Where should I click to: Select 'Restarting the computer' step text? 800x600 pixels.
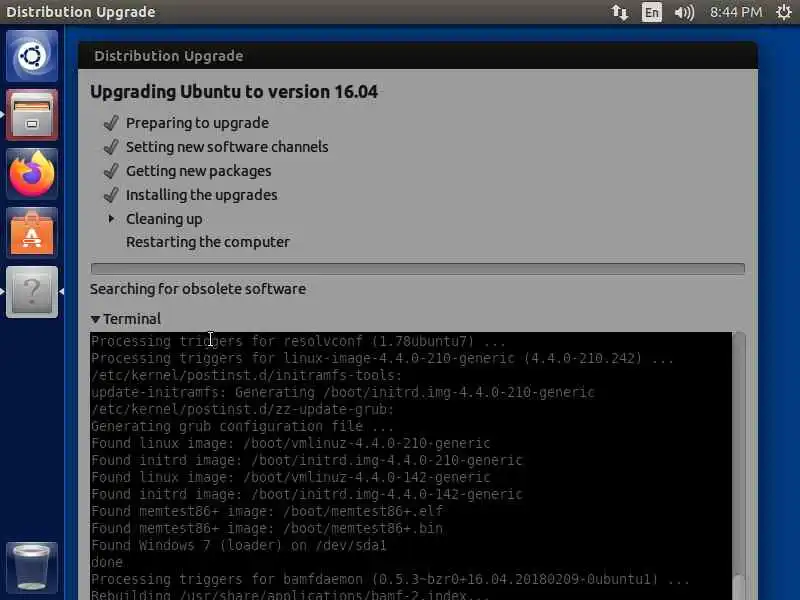(x=208, y=242)
